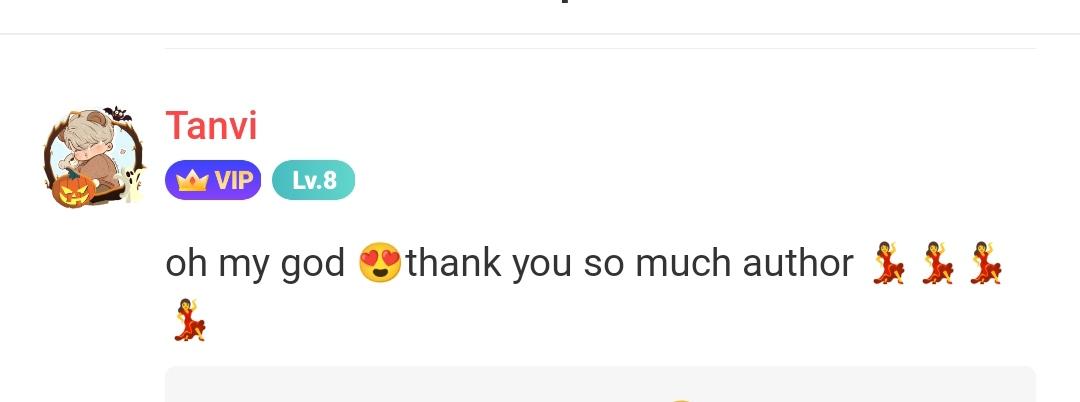Click the pumpkin decoration on avatar frame

[74, 189]
